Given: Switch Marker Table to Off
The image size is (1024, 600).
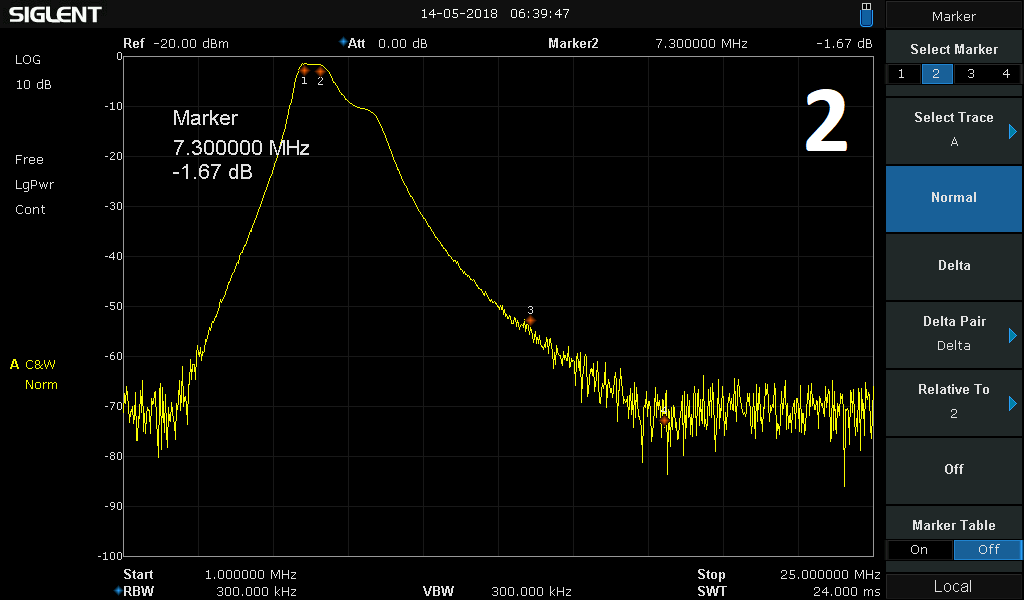Looking at the screenshot, I should (x=988, y=550).
